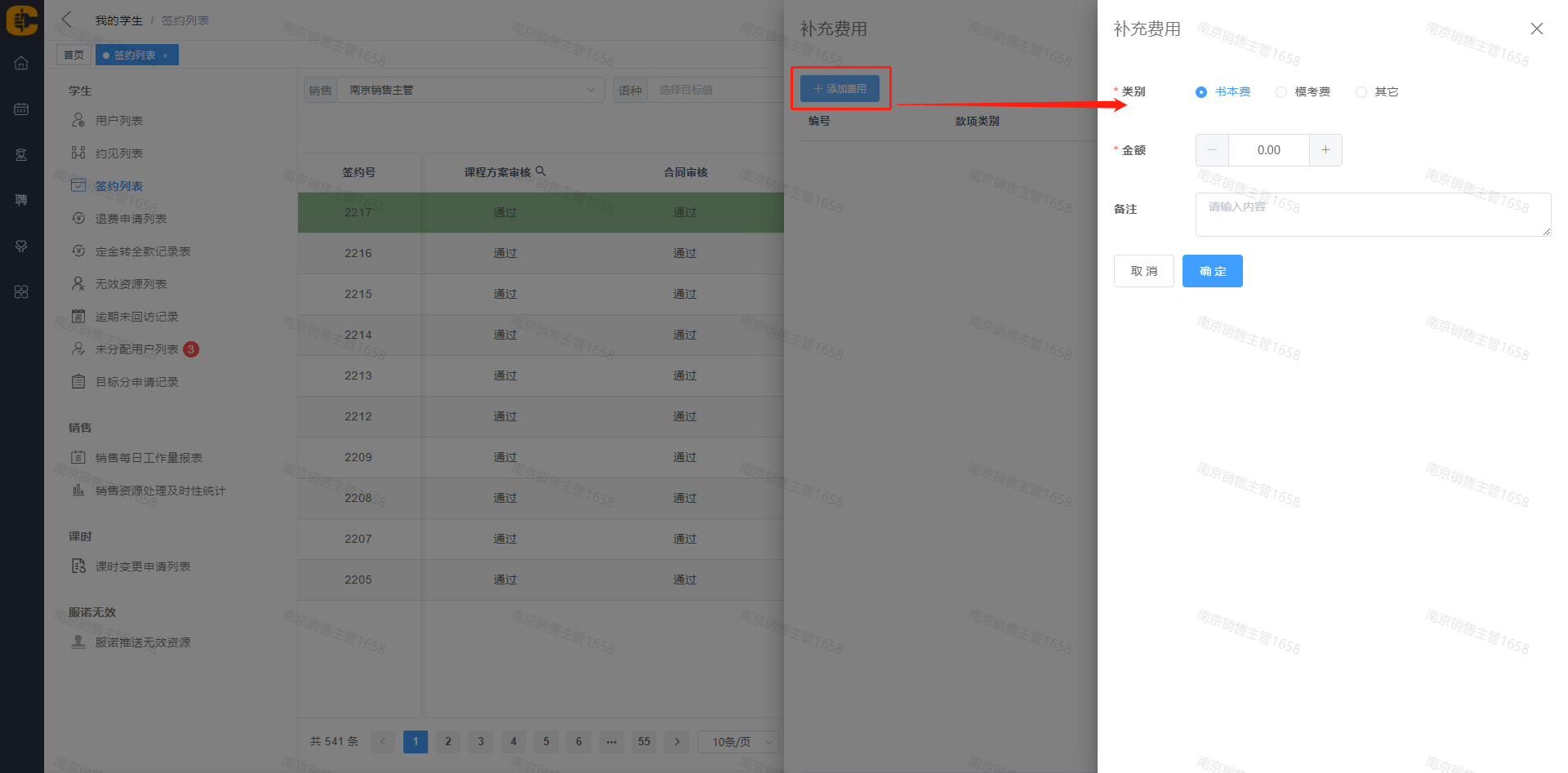Open the 10条/页 page size dropdown
The width and height of the screenshot is (1568, 773).
(x=739, y=742)
